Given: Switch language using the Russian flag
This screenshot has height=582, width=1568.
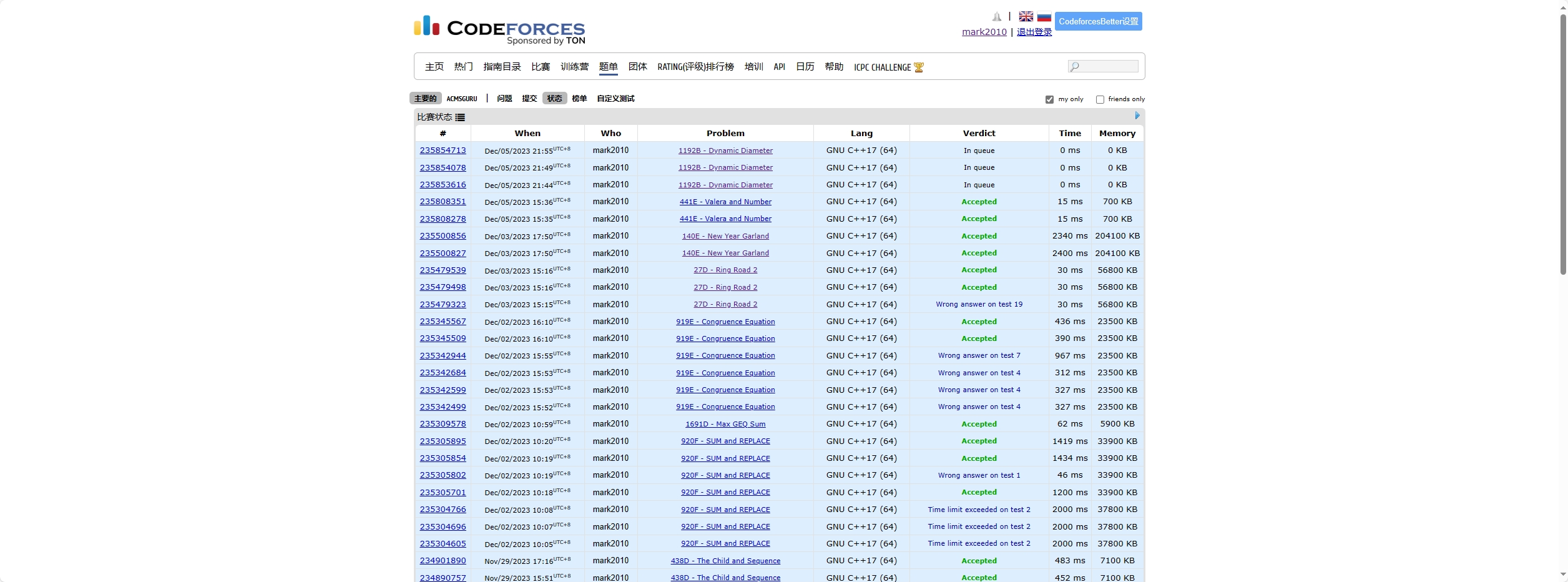Looking at the screenshot, I should click(1044, 17).
